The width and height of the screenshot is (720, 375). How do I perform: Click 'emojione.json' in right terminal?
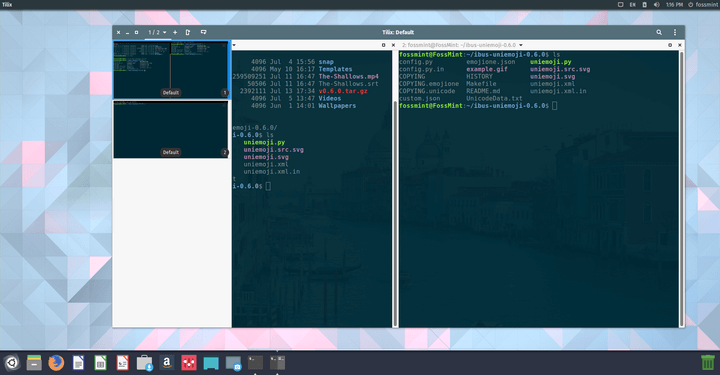coord(490,62)
